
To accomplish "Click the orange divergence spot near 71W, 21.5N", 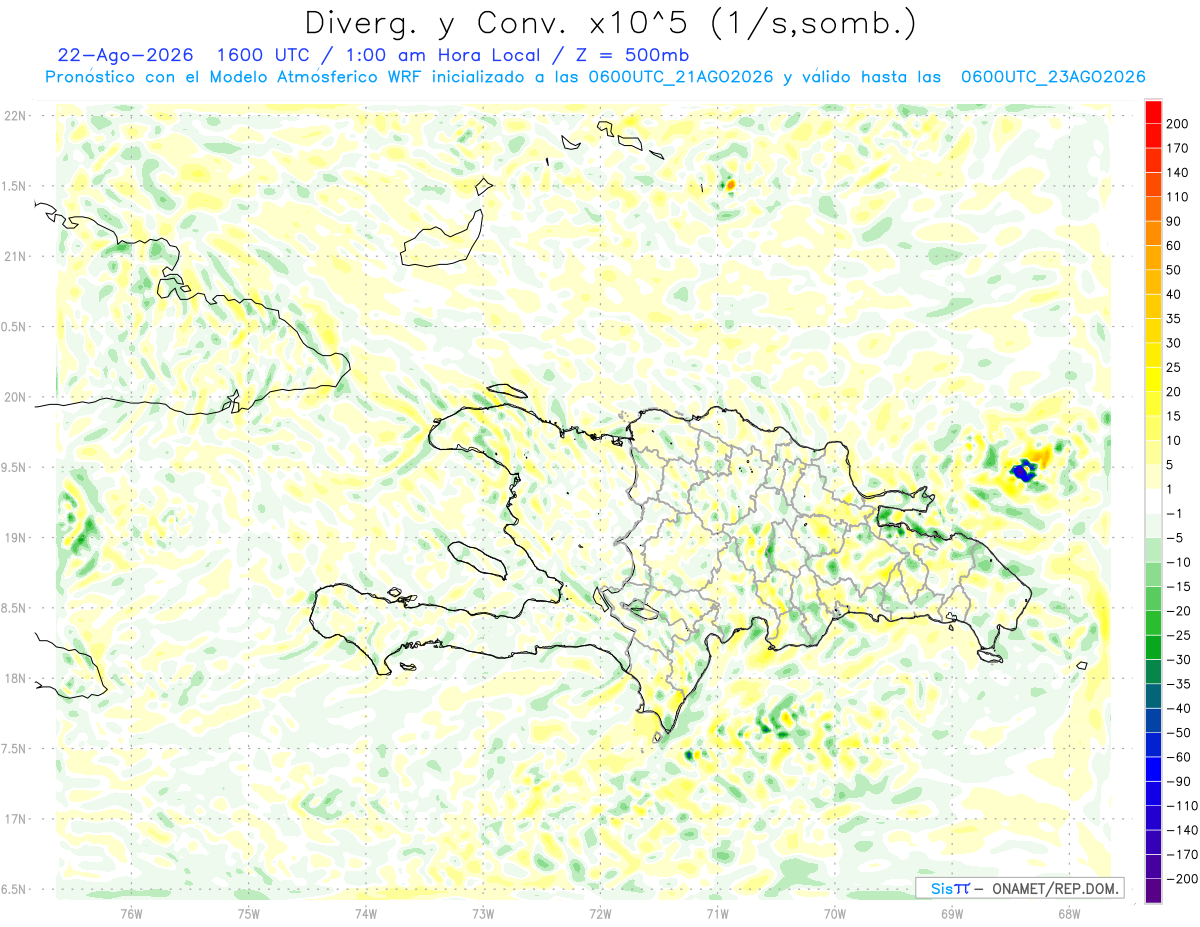I will point(730,185).
